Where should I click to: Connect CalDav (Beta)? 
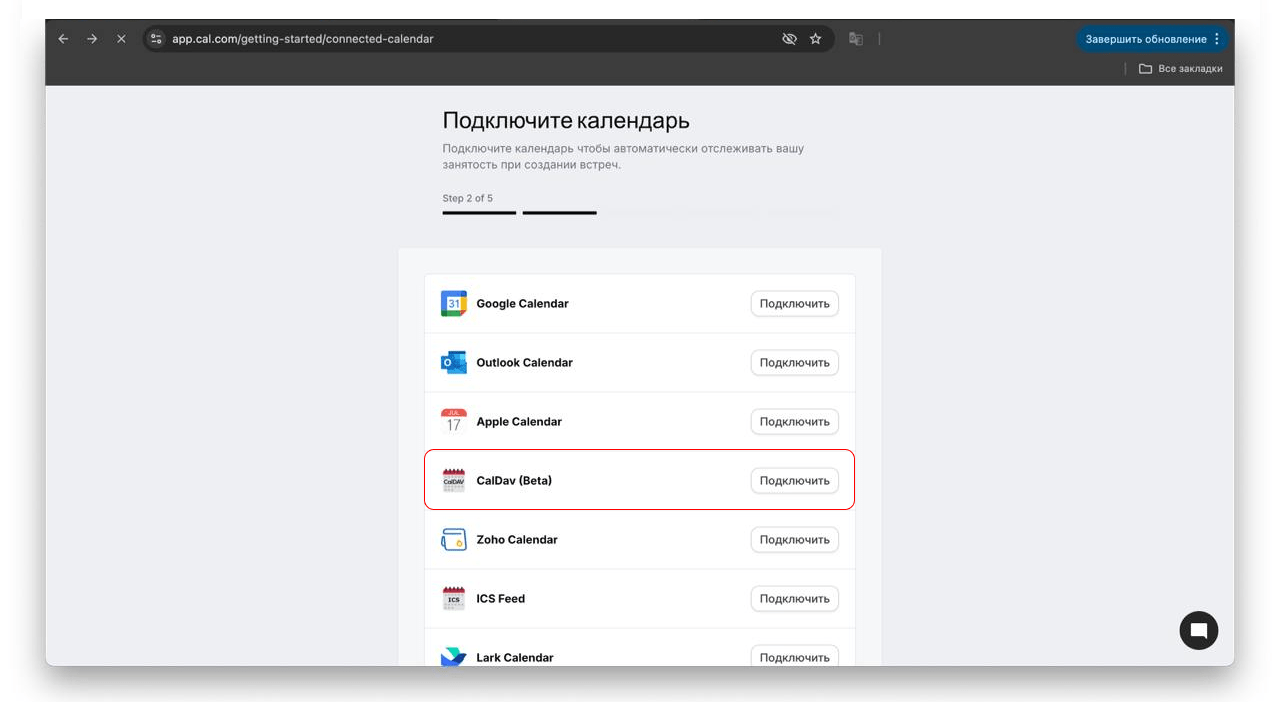(795, 481)
